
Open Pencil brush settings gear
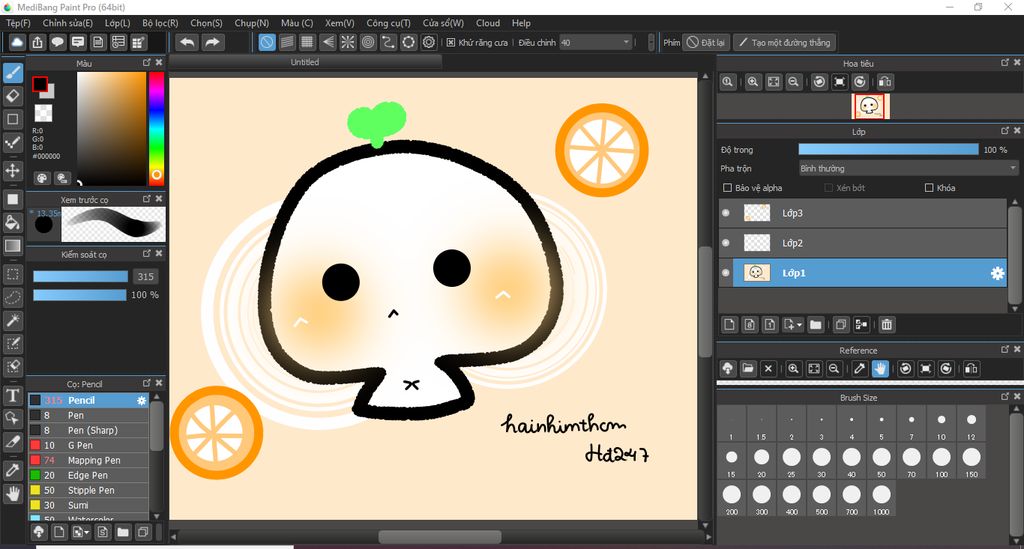[142, 400]
